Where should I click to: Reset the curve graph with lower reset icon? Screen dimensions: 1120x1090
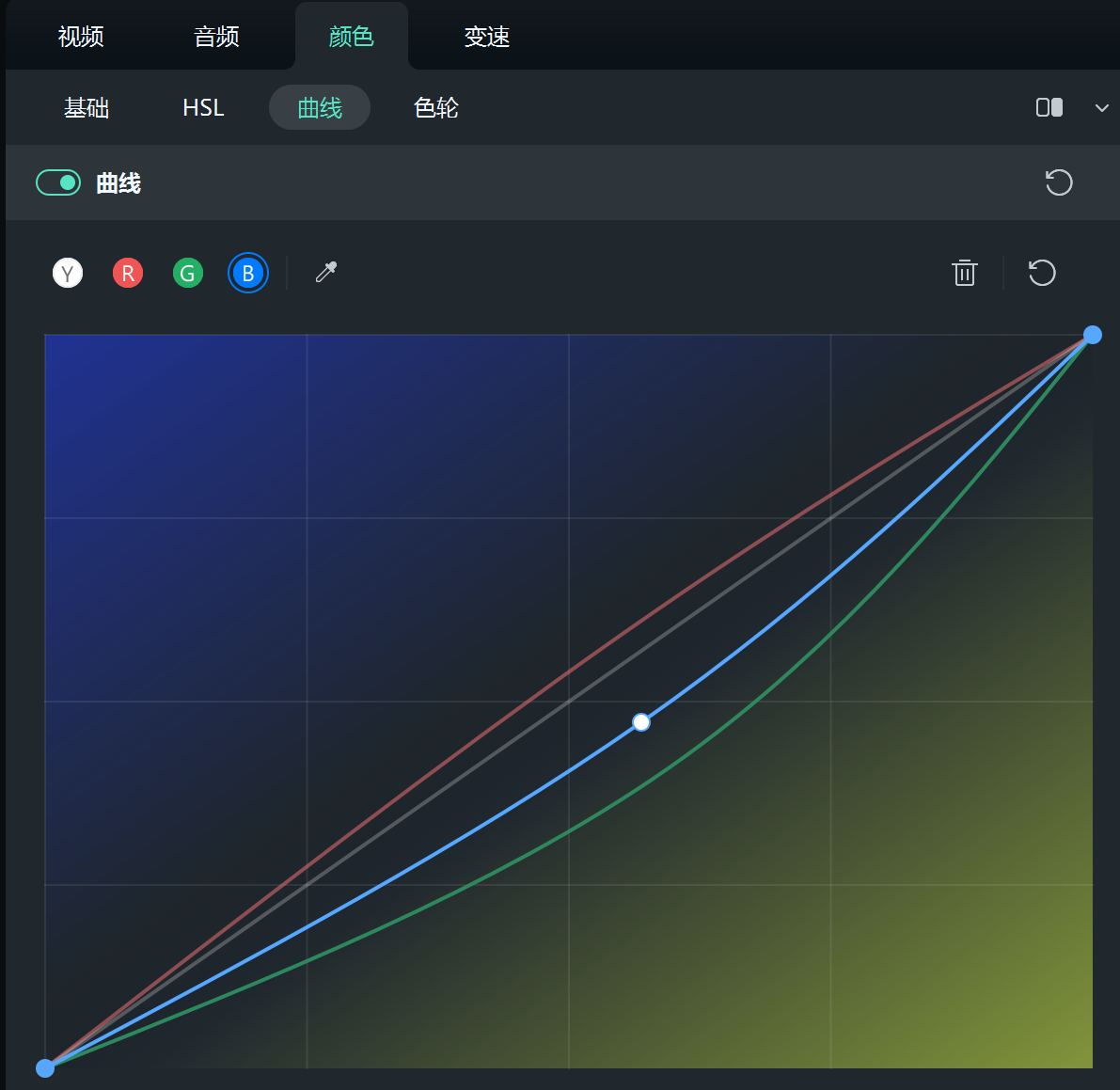[x=1042, y=273]
